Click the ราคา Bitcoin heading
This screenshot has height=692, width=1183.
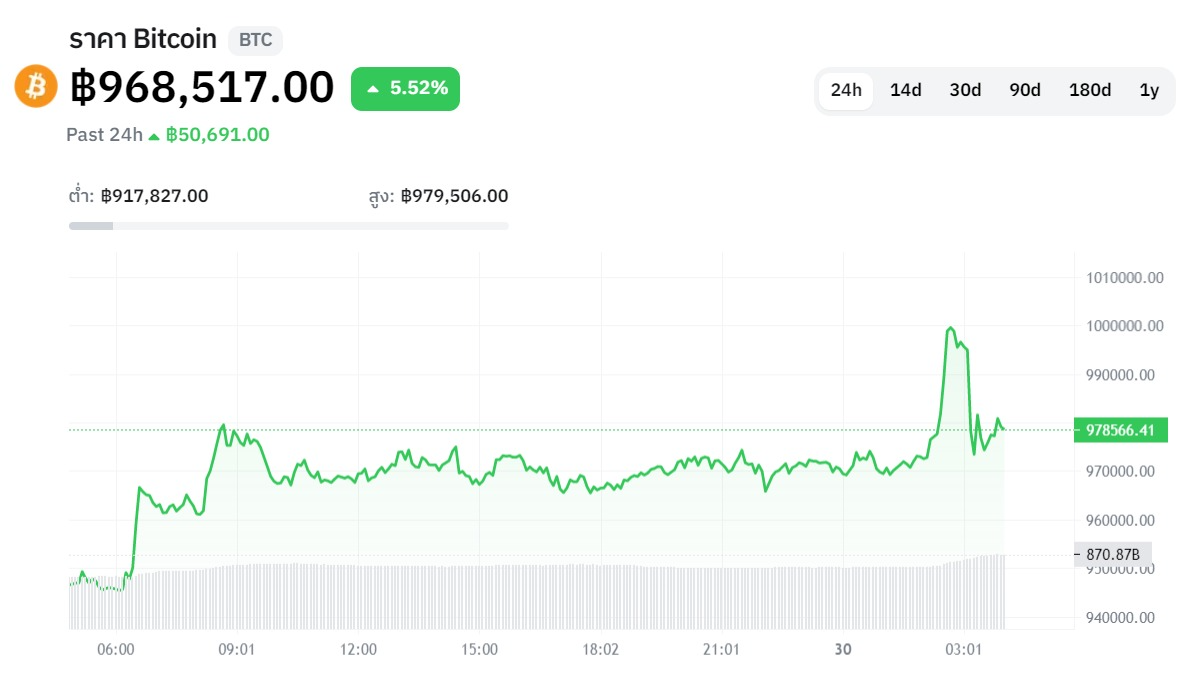click(143, 39)
